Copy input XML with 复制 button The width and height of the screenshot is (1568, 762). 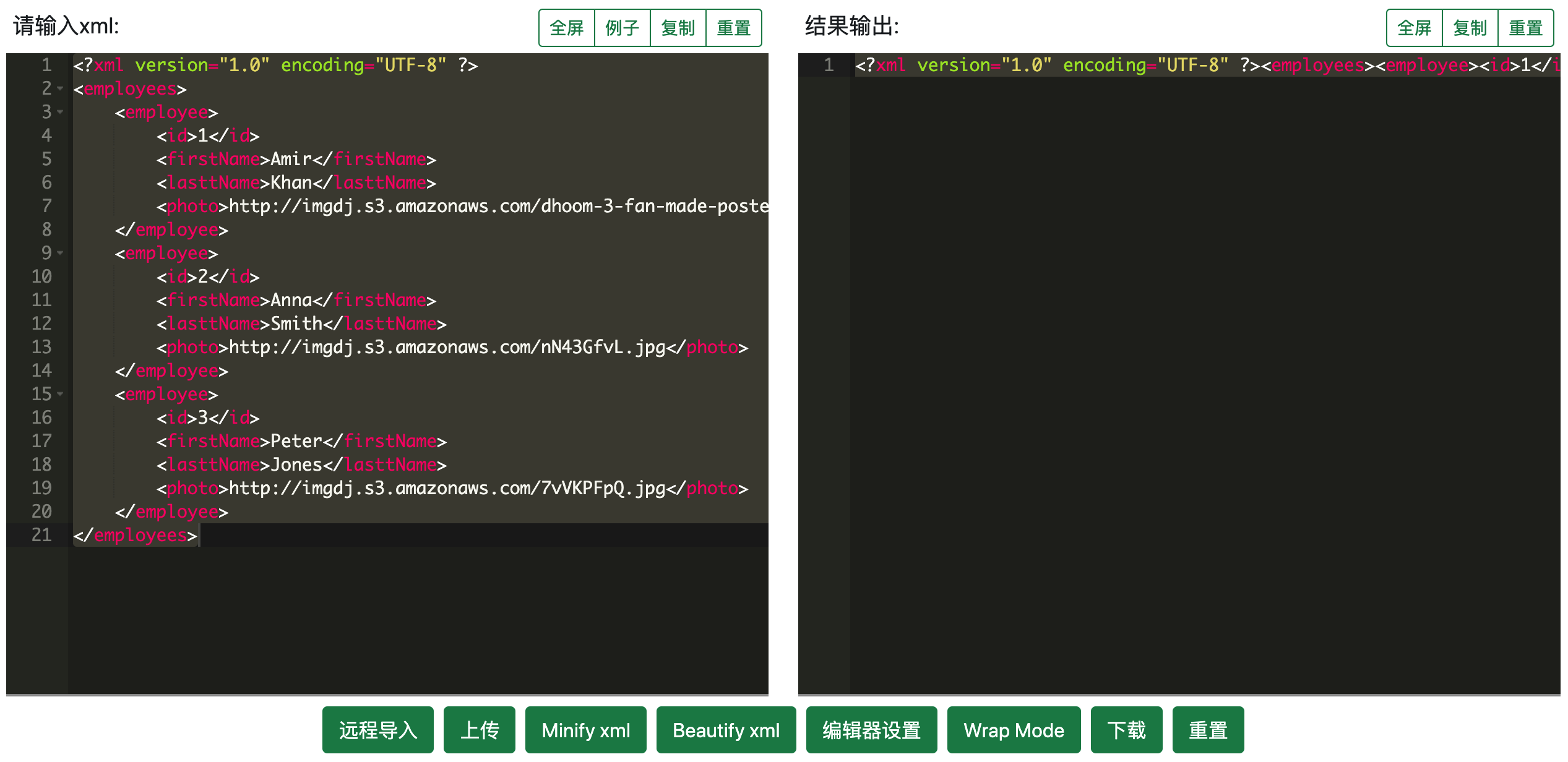tap(678, 28)
